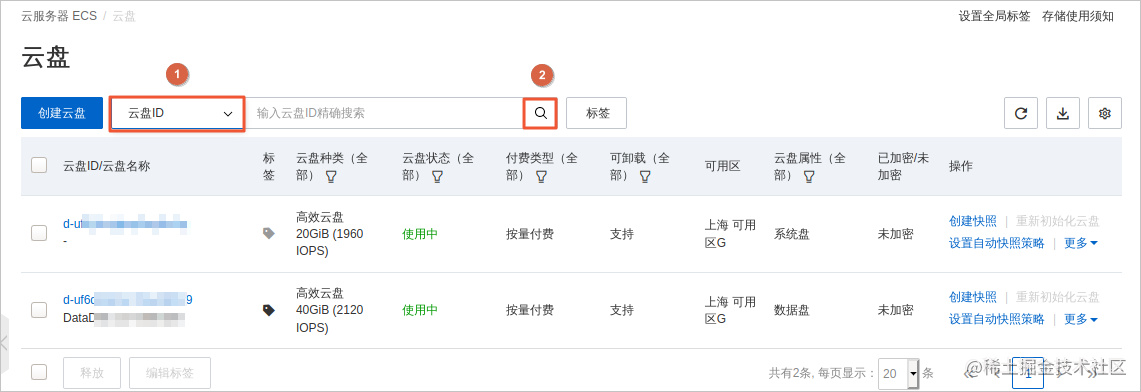Expand 更多 menu for system disk
The width and height of the screenshot is (1141, 392).
[1081, 243]
